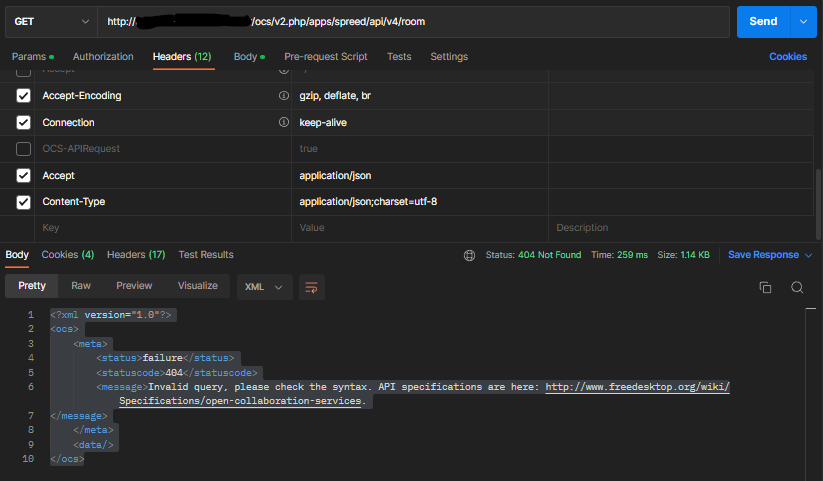
Task: Click the copy response icon
Action: pos(765,287)
